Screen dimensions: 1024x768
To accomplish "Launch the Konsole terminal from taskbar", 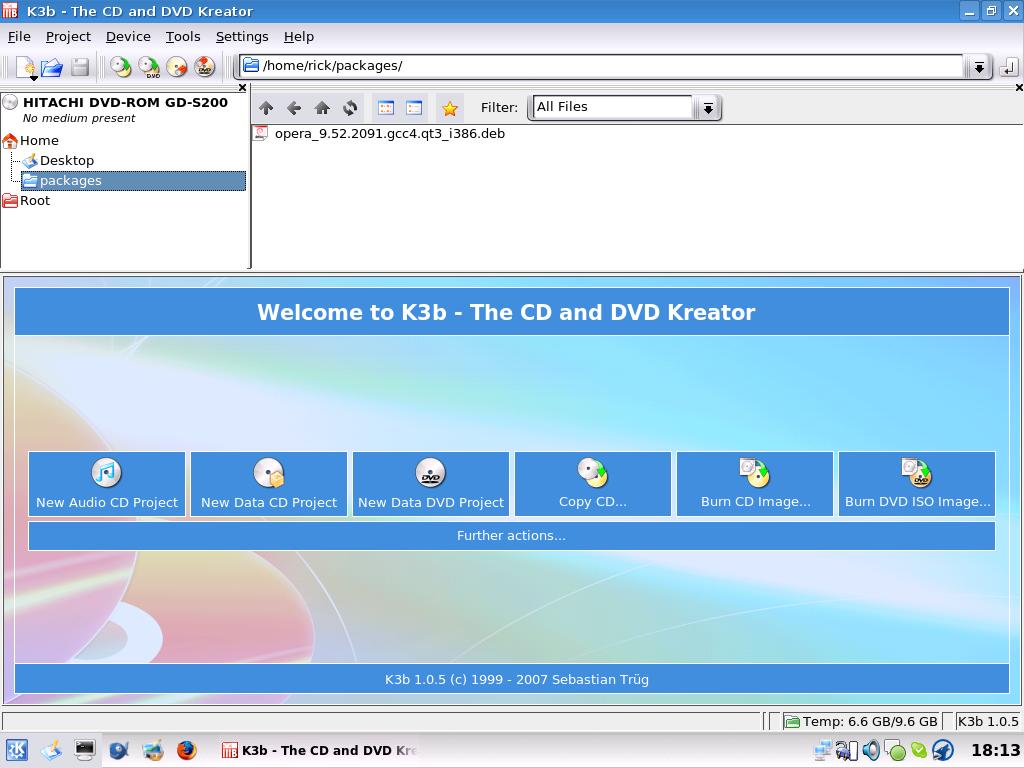I will pyautogui.click(x=85, y=750).
